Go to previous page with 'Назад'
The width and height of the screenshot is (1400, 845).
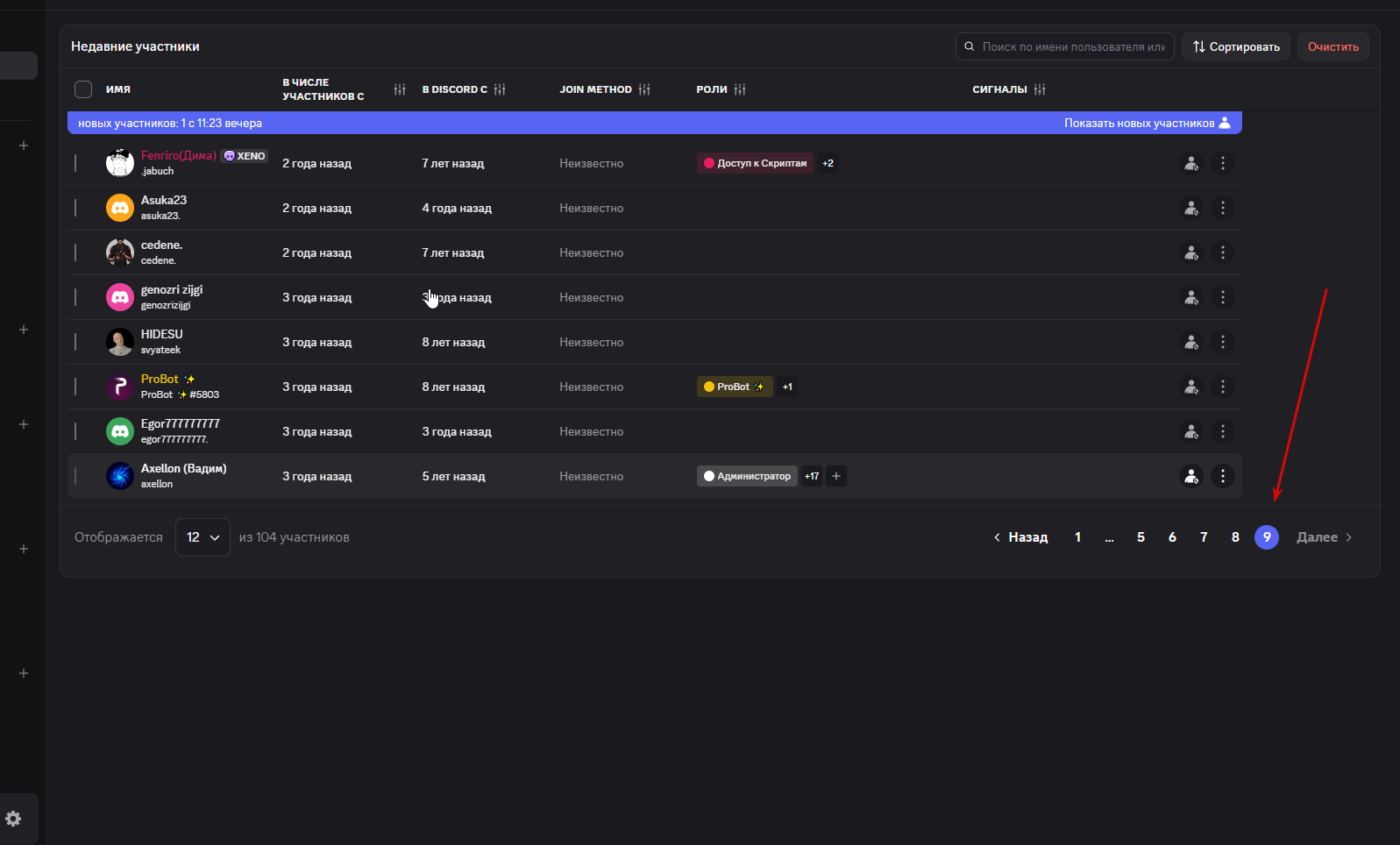[1020, 537]
